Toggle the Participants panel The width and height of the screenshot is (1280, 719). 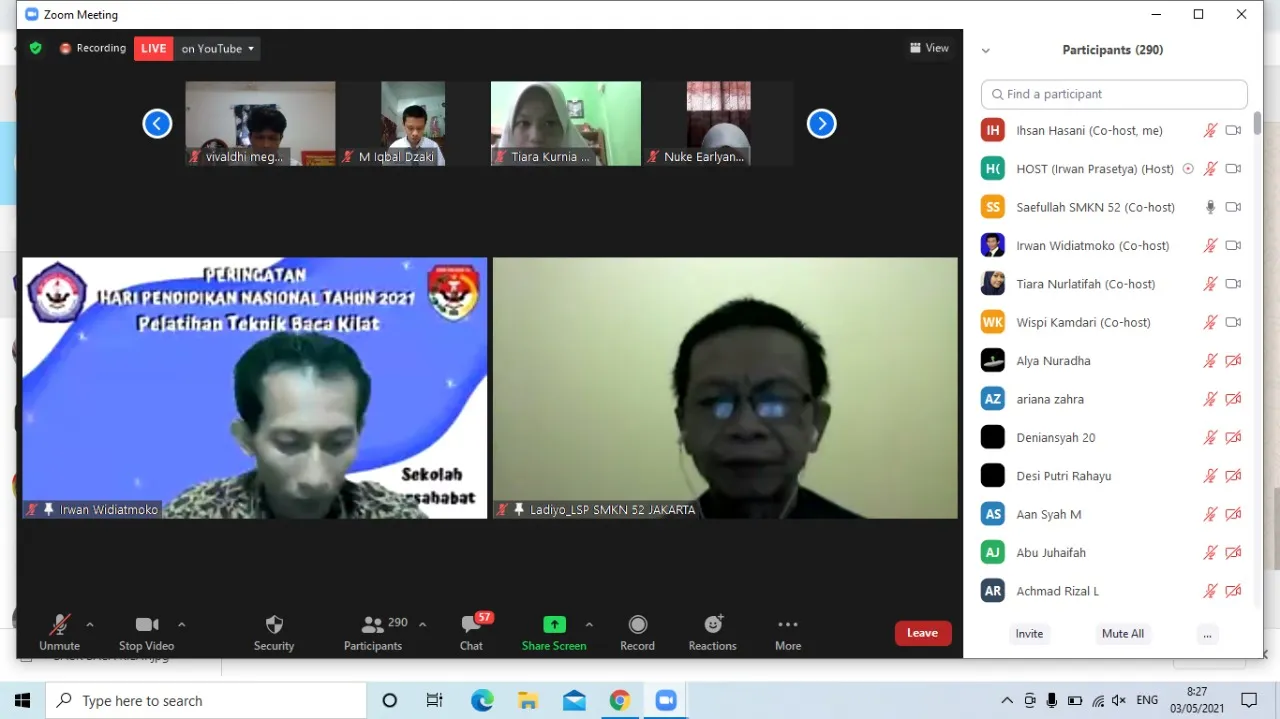tap(373, 632)
